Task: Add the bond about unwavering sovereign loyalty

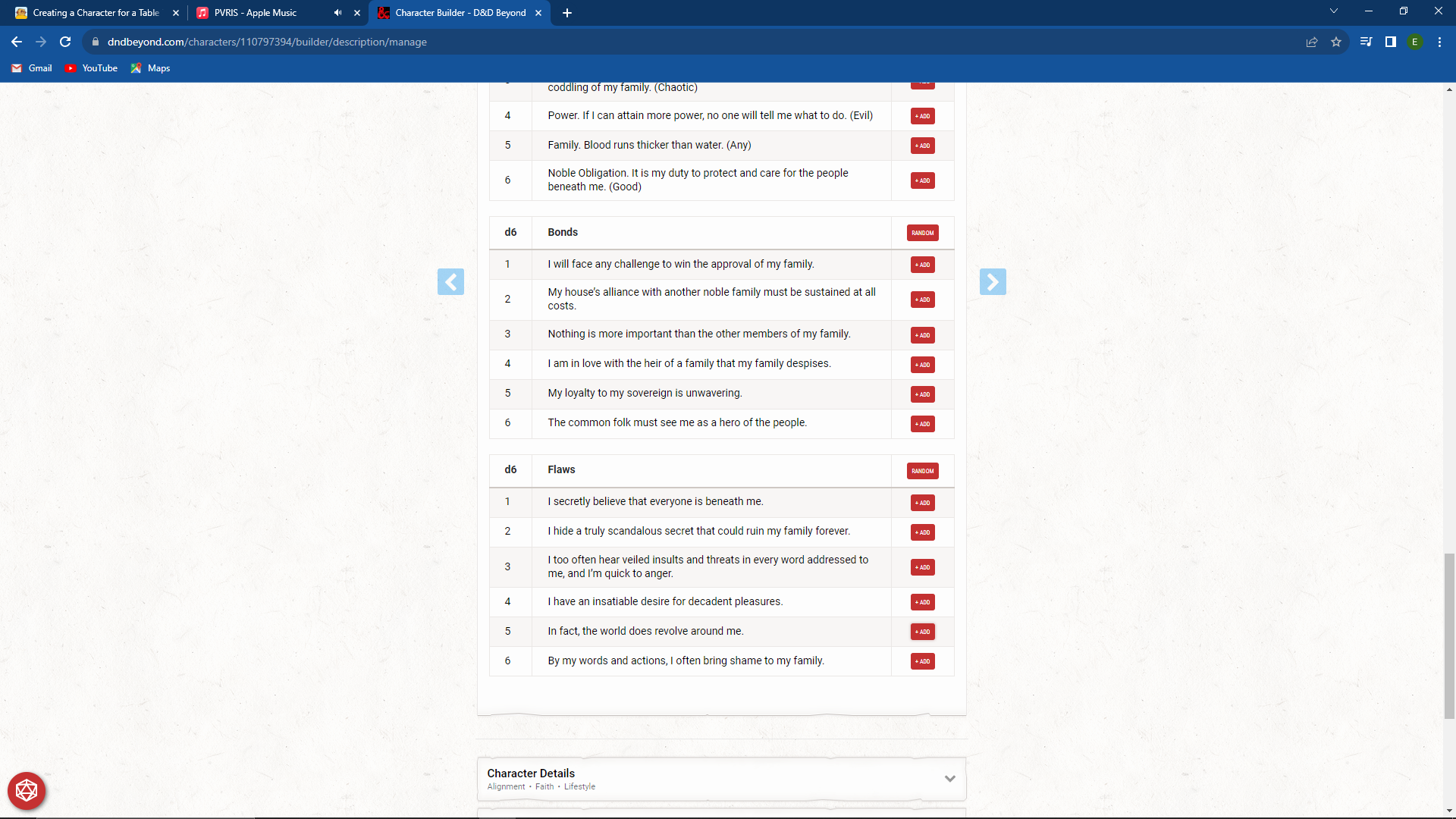Action: (x=922, y=394)
